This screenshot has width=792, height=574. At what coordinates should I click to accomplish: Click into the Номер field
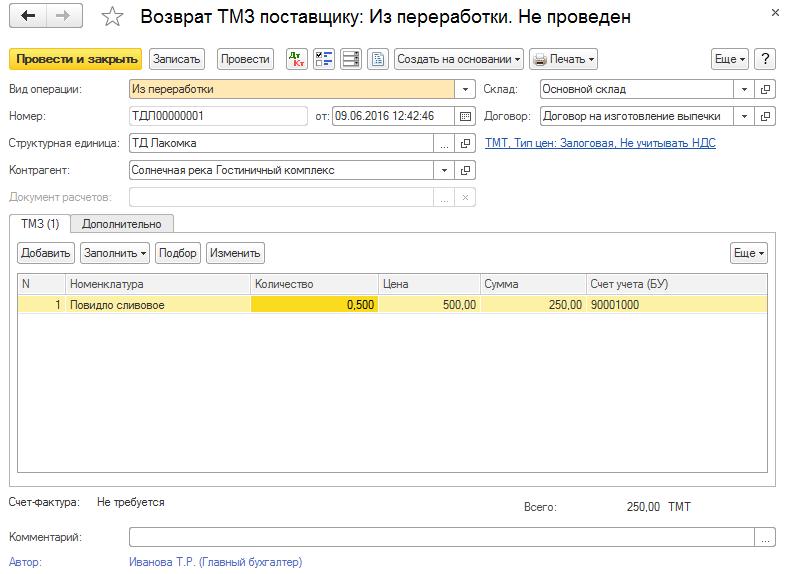(x=218, y=116)
